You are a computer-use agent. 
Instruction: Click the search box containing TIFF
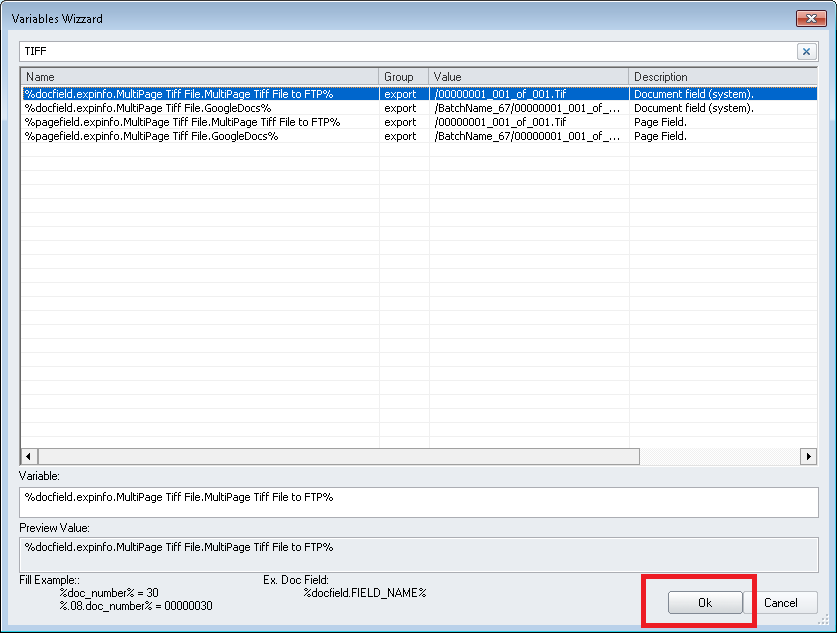tap(400, 51)
